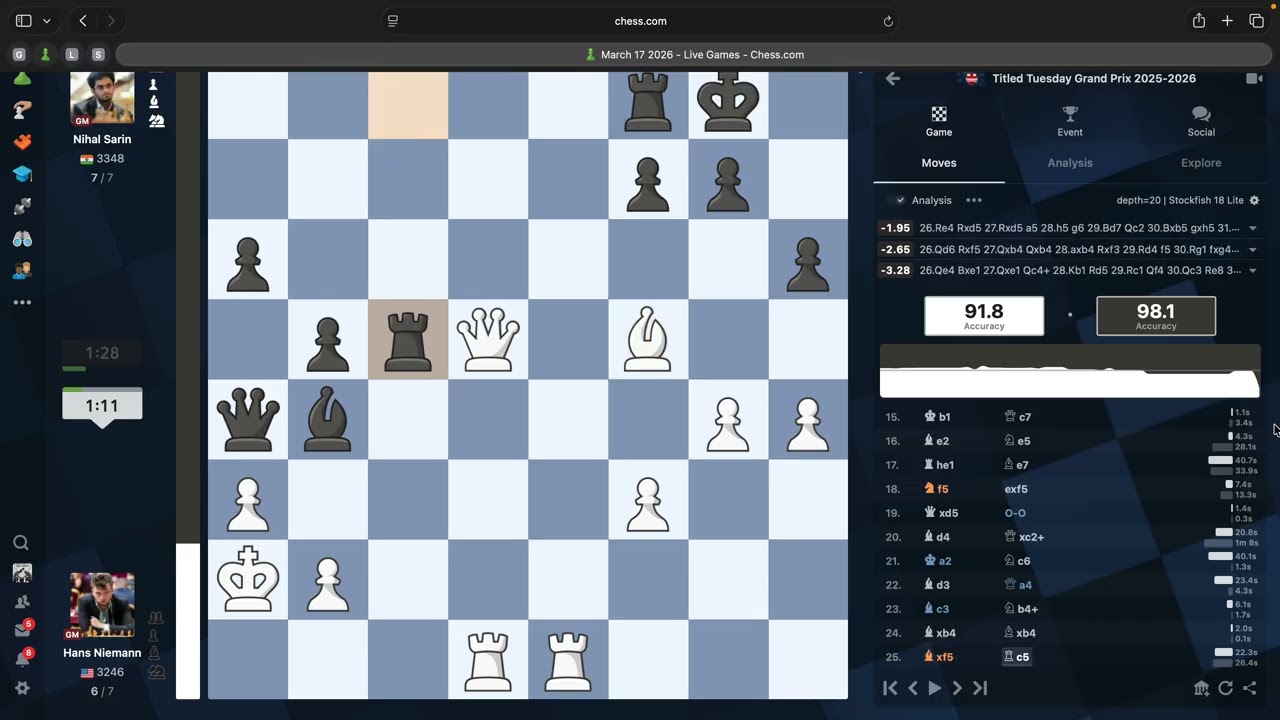Open the Messages envelope icon with badge 5
This screenshot has width=1280, height=720.
[x=22, y=630]
